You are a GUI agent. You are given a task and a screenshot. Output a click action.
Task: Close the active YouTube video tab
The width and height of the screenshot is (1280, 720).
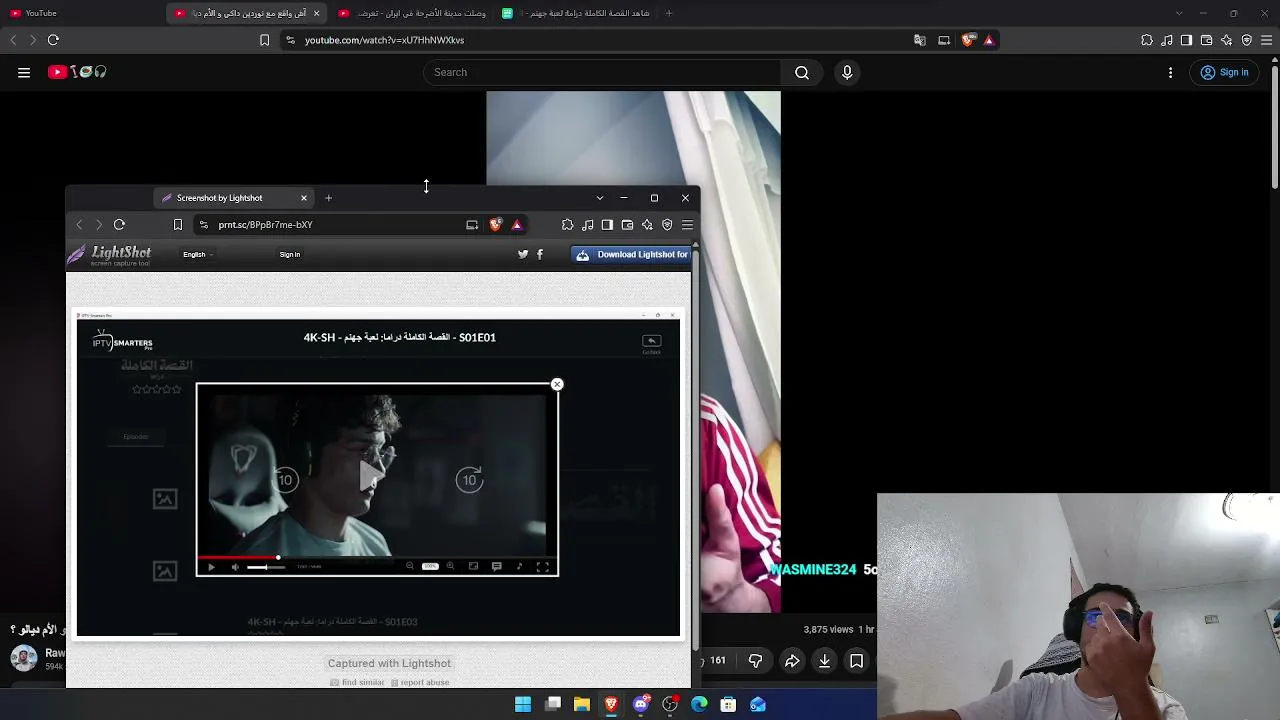click(316, 13)
